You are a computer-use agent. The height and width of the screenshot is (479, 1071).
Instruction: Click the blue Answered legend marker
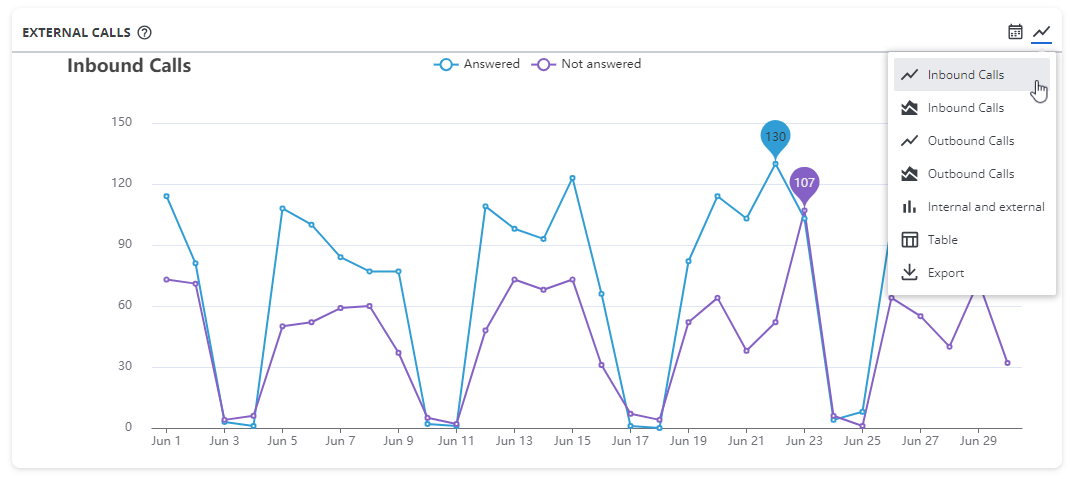[x=445, y=64]
